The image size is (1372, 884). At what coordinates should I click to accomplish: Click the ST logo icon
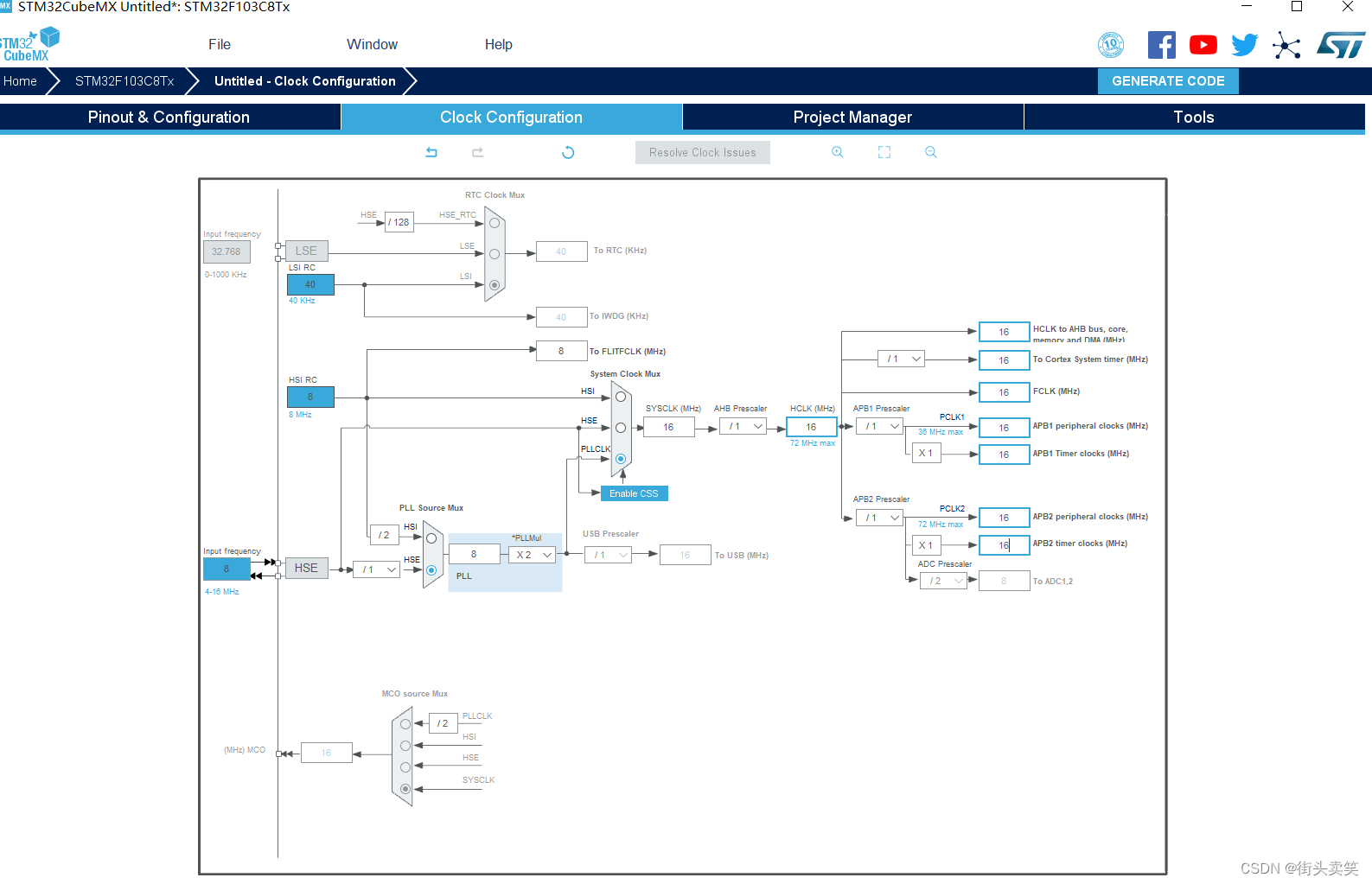1341,45
